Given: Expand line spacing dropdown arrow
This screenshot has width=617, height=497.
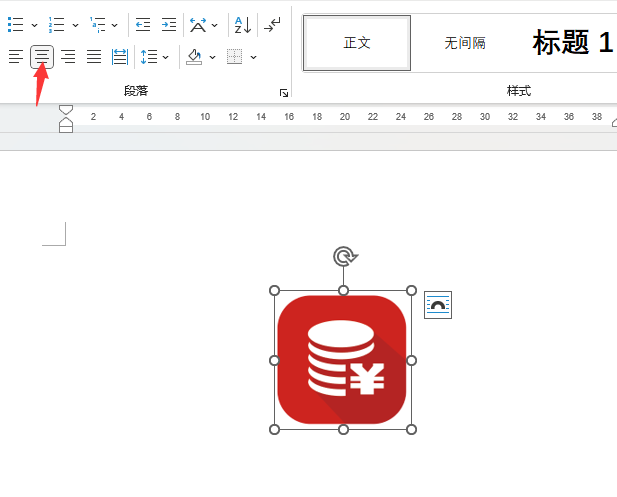Looking at the screenshot, I should coord(166,57).
